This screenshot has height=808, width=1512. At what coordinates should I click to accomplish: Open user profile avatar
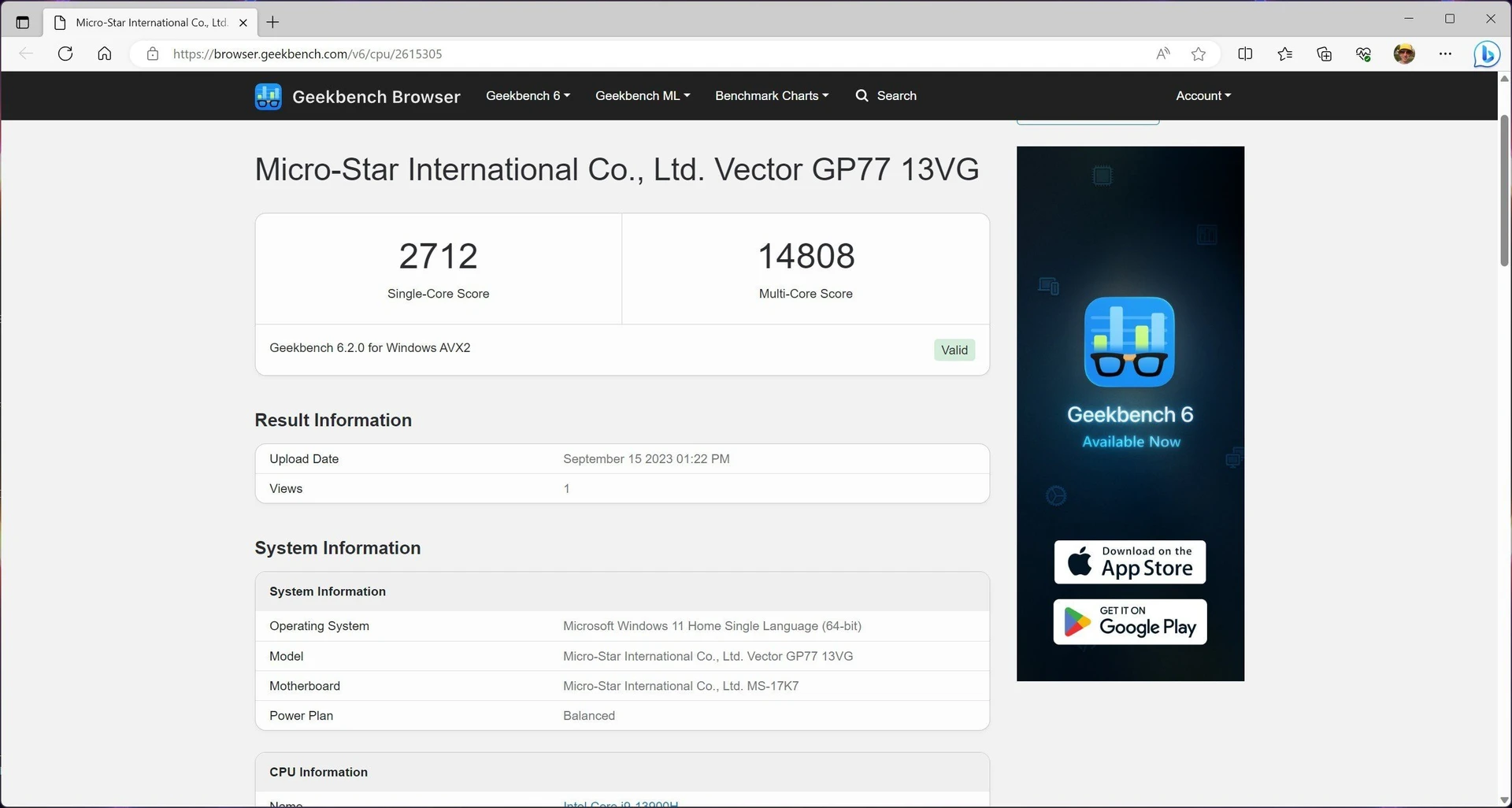tap(1404, 54)
